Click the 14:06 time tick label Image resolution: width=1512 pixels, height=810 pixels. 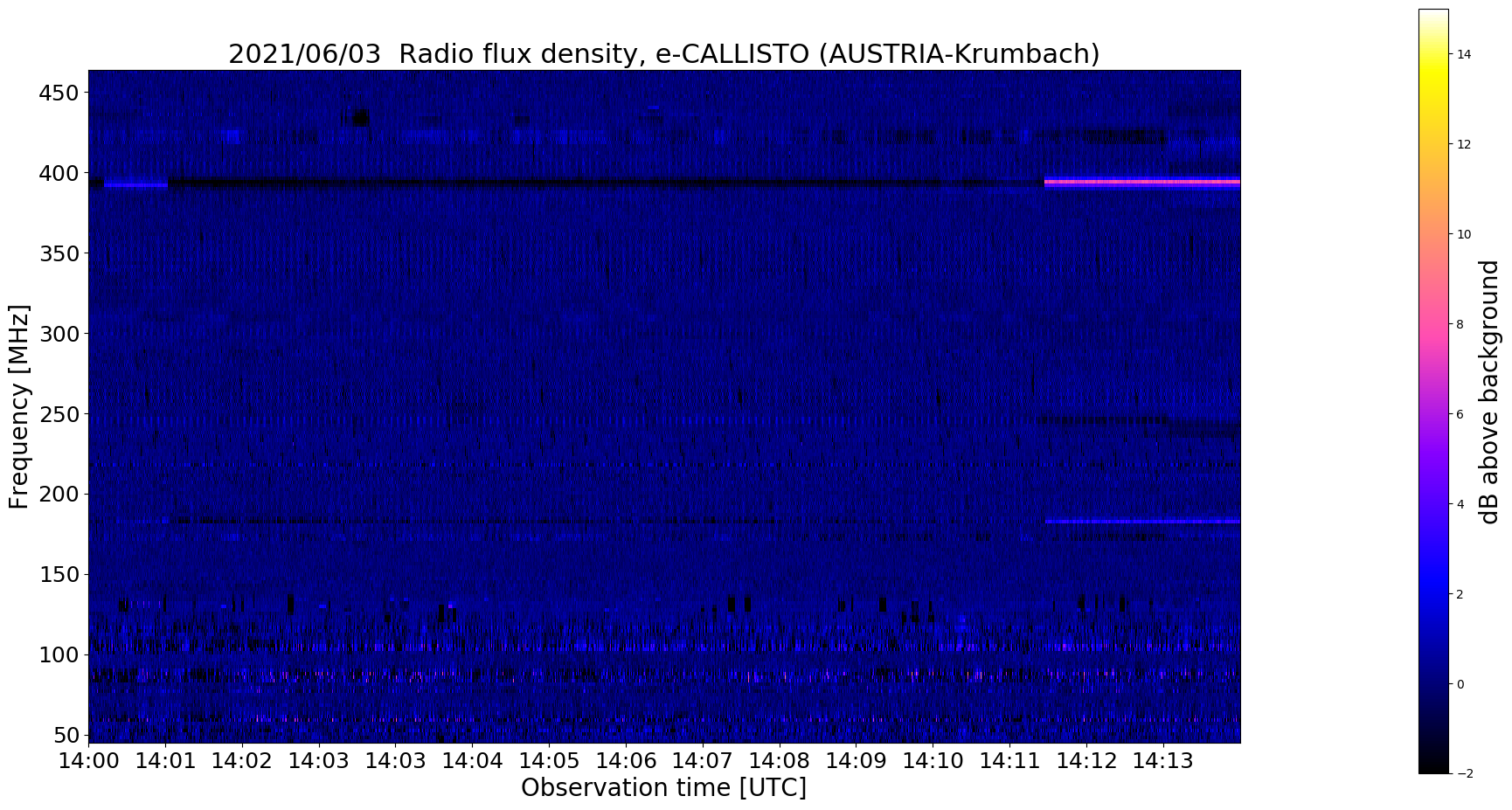point(626,760)
